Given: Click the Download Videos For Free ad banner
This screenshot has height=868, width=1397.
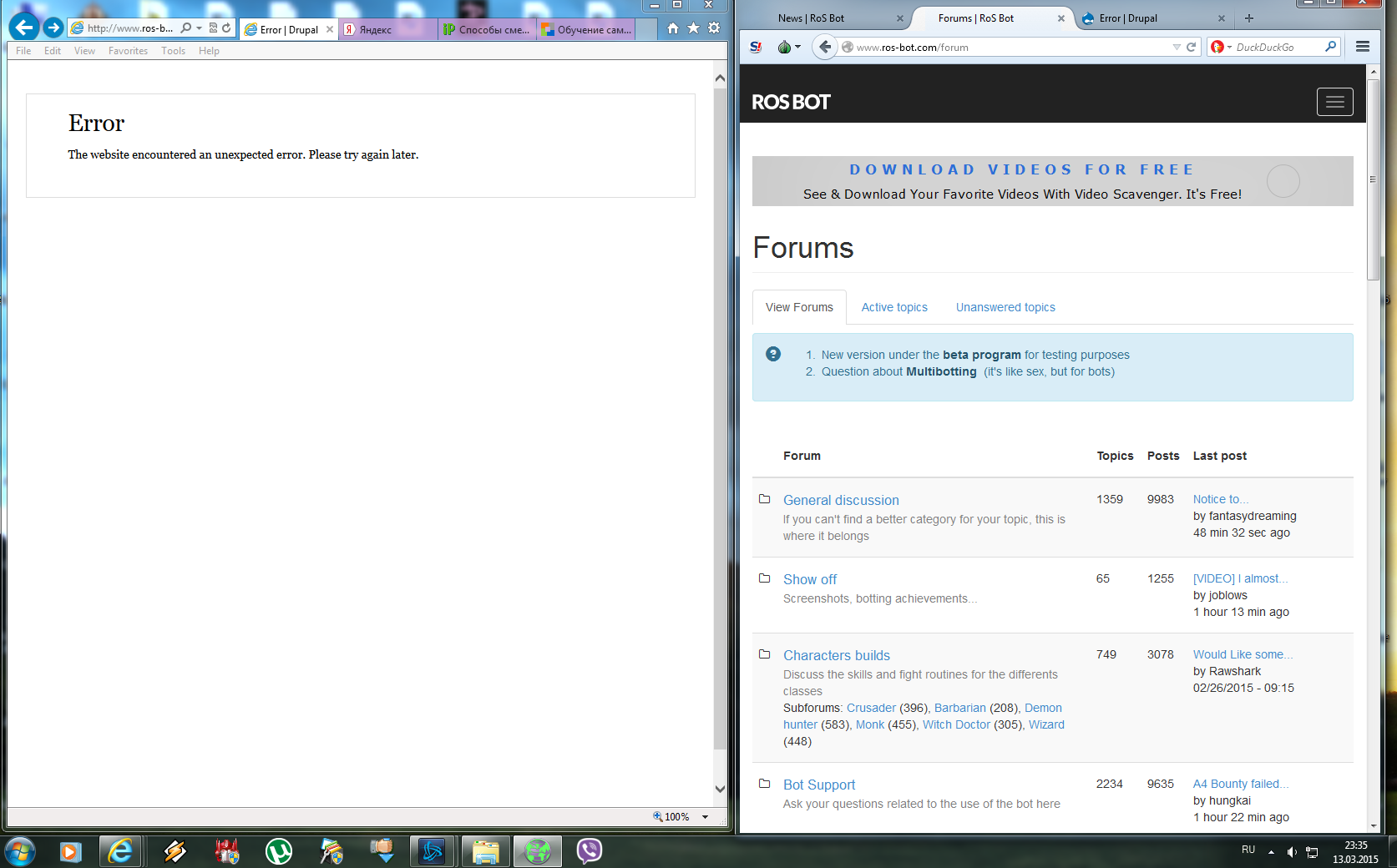Looking at the screenshot, I should 1053,181.
